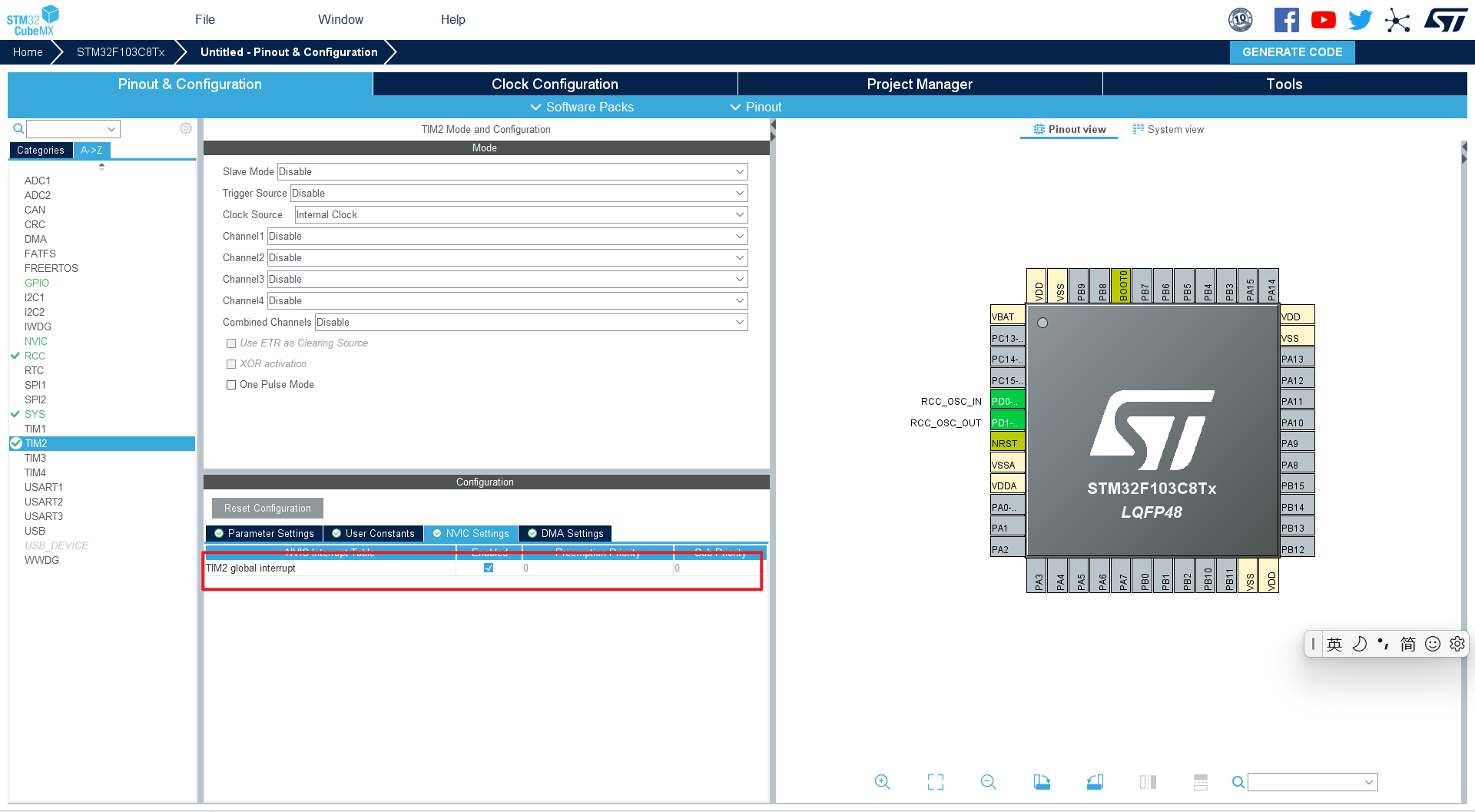Open Channel4 dropdown

[x=507, y=300]
